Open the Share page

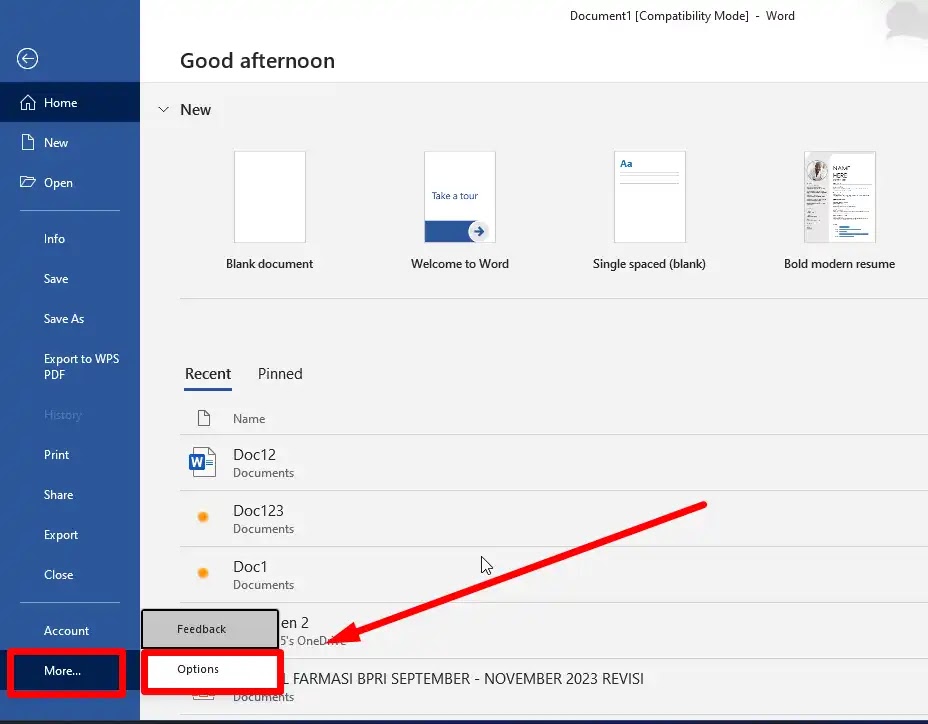click(x=59, y=494)
